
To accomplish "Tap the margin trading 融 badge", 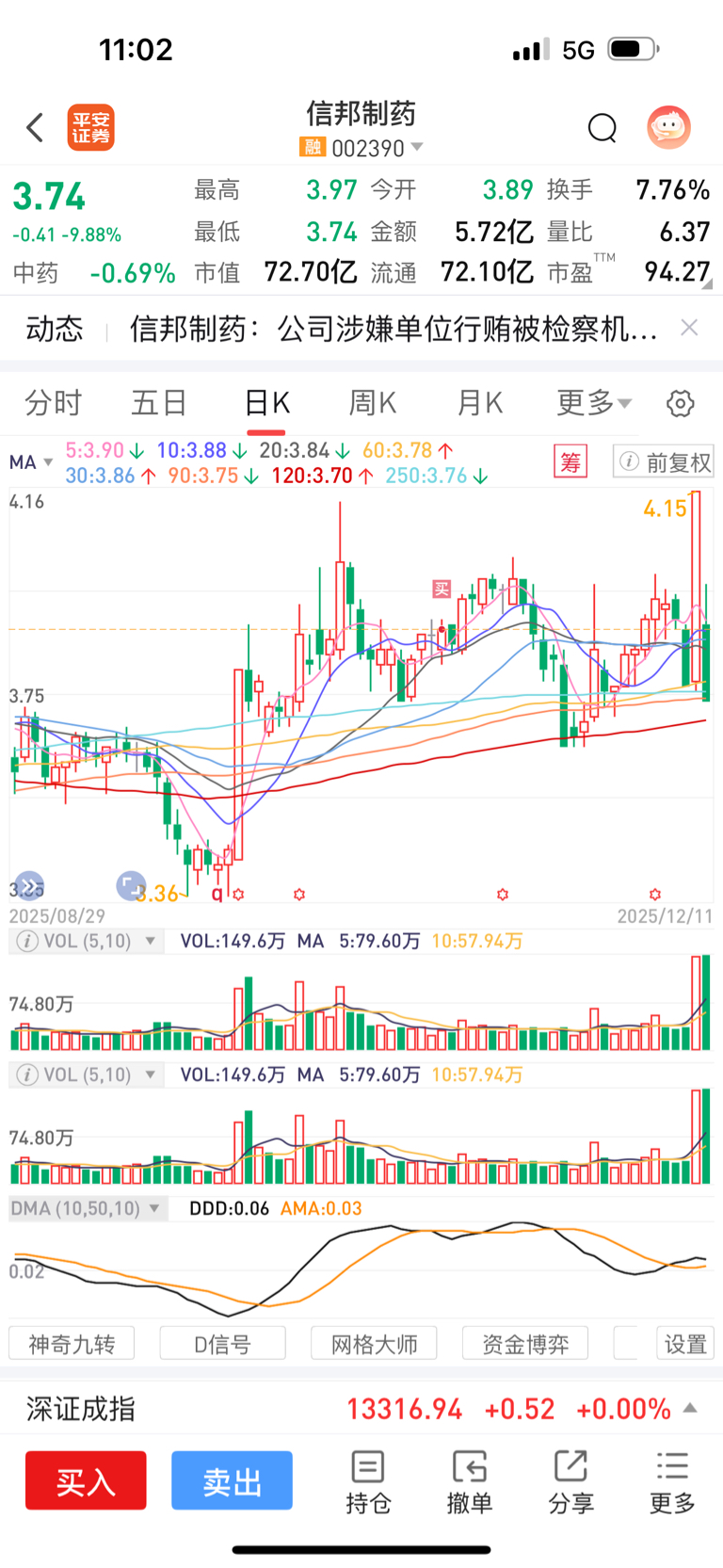I will pos(312,148).
